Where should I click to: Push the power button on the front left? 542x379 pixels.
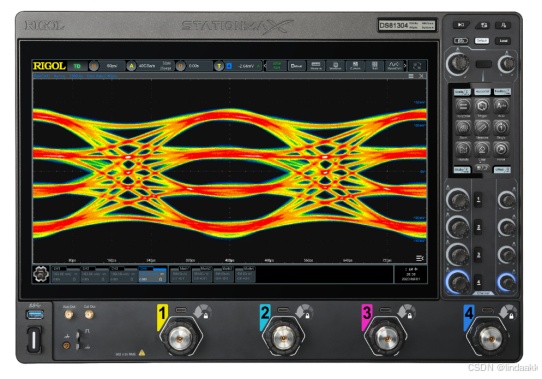coord(34,339)
